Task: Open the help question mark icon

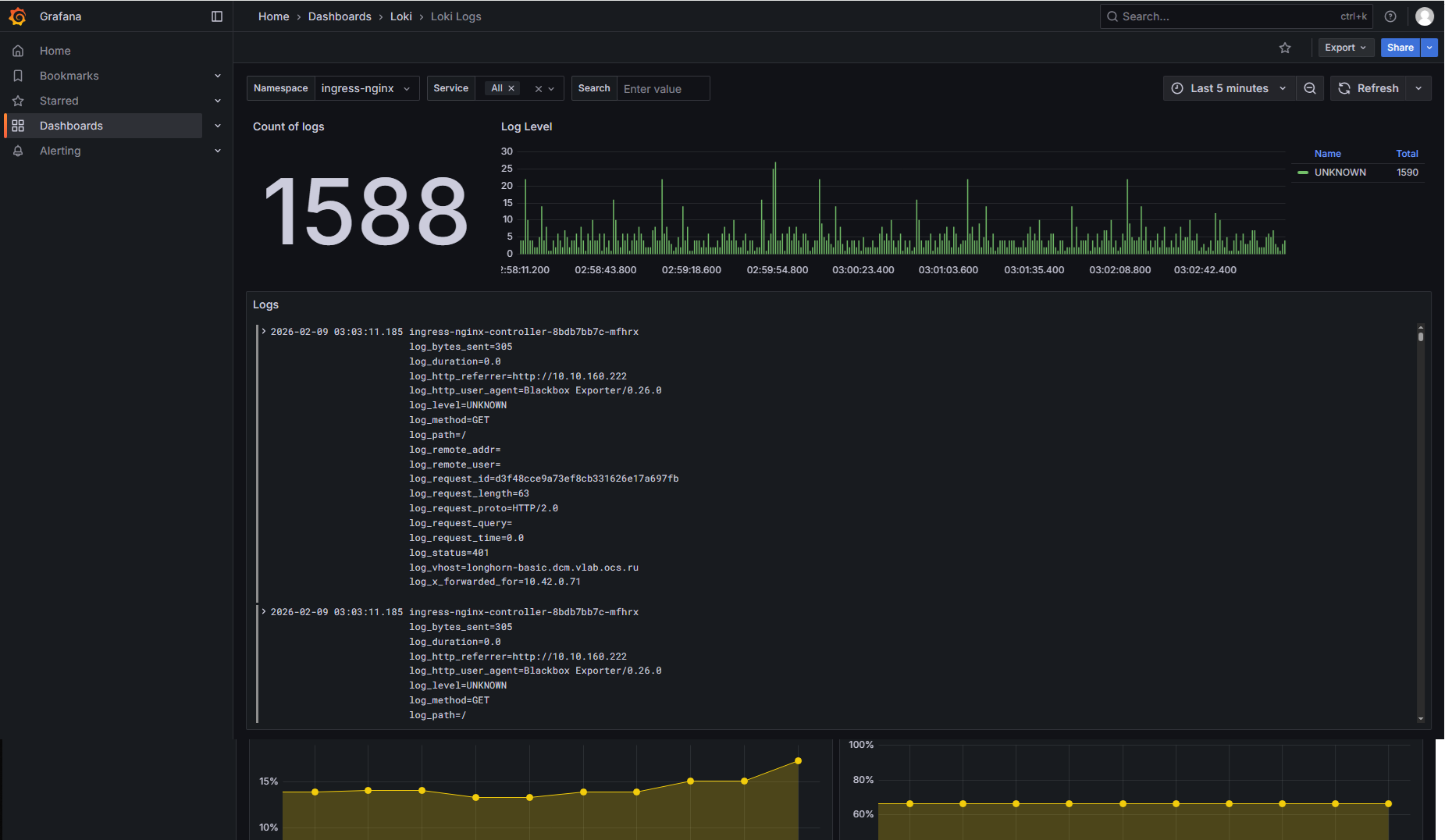Action: (x=1390, y=16)
